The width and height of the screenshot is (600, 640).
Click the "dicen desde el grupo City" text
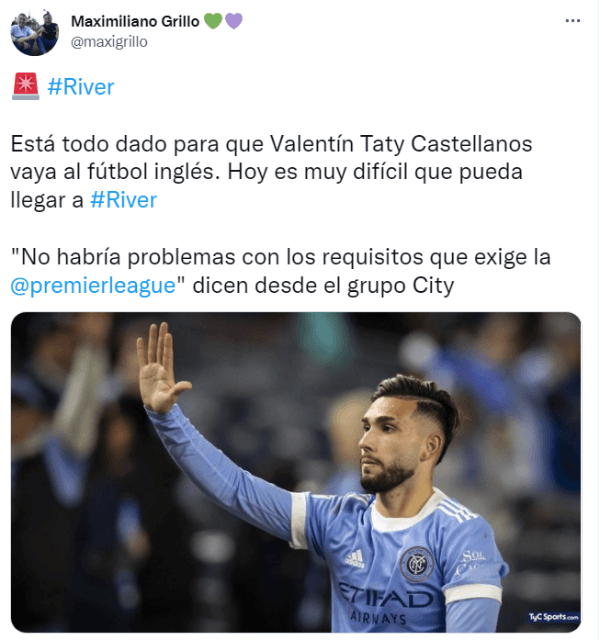[x=323, y=285]
